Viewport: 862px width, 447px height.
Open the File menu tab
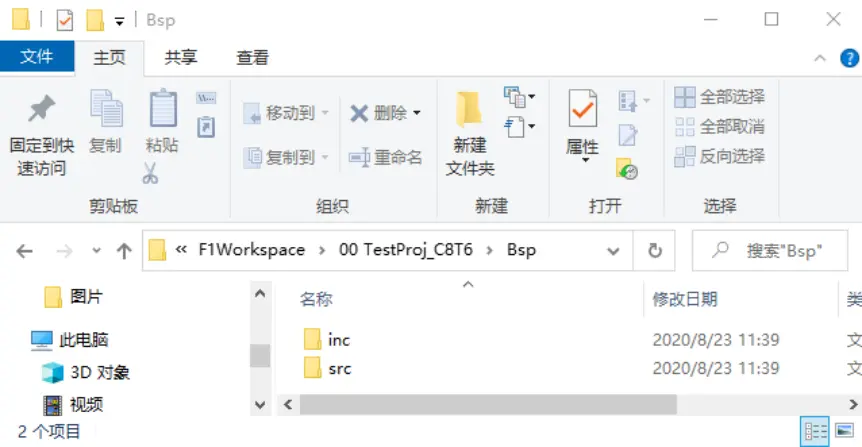point(37,57)
